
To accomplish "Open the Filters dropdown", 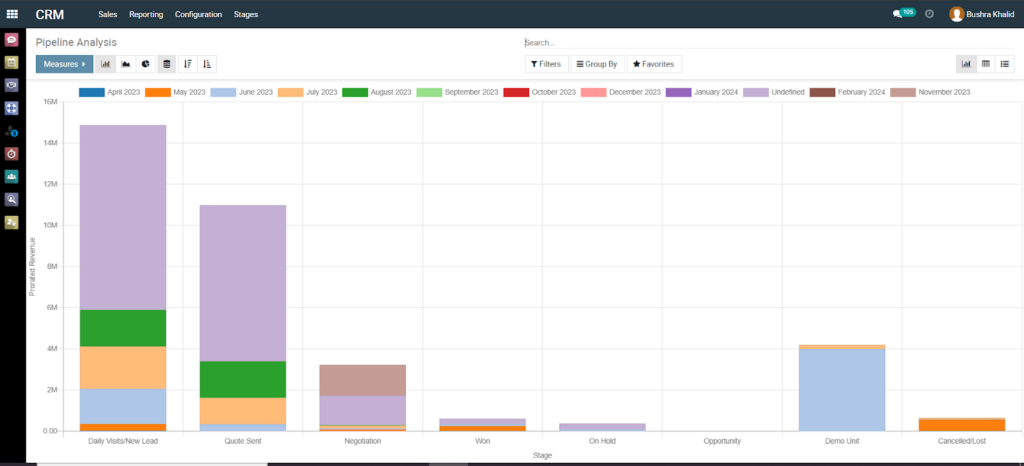I will tap(546, 64).
